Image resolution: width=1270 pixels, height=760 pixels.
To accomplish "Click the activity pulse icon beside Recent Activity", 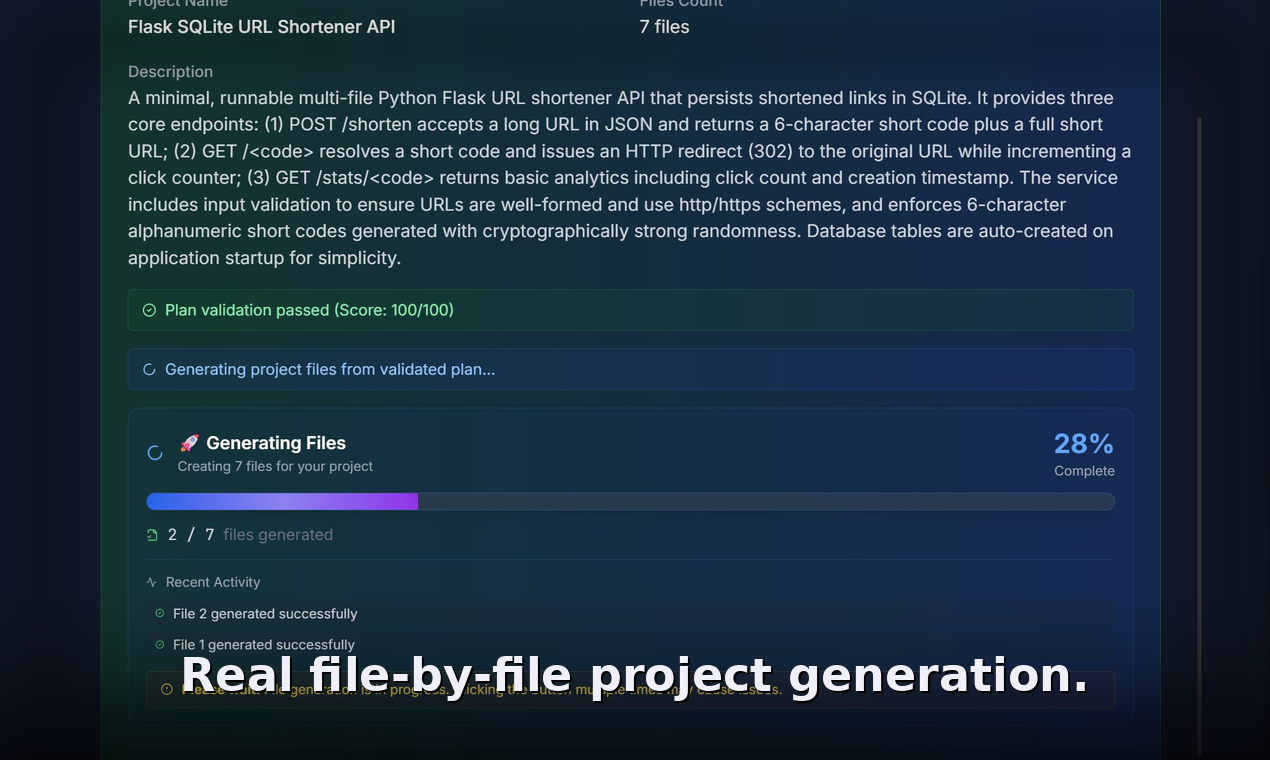I will [x=150, y=582].
